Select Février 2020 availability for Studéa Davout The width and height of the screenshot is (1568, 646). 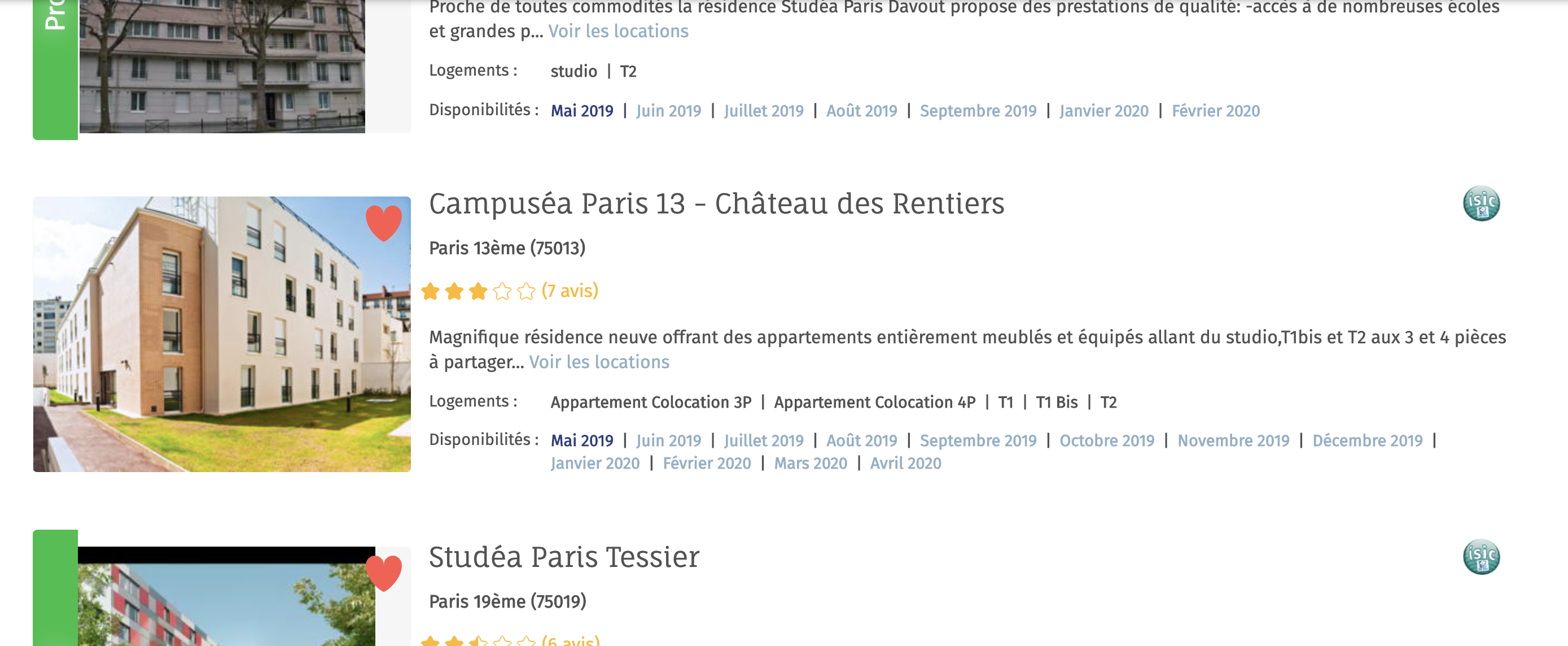(x=1216, y=111)
